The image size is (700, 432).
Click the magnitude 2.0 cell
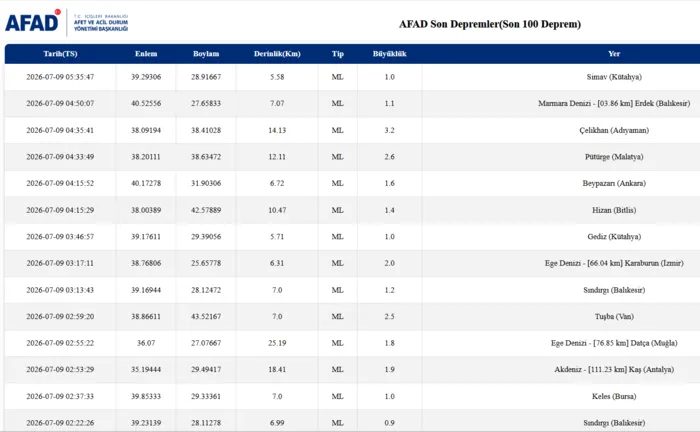tap(389, 263)
